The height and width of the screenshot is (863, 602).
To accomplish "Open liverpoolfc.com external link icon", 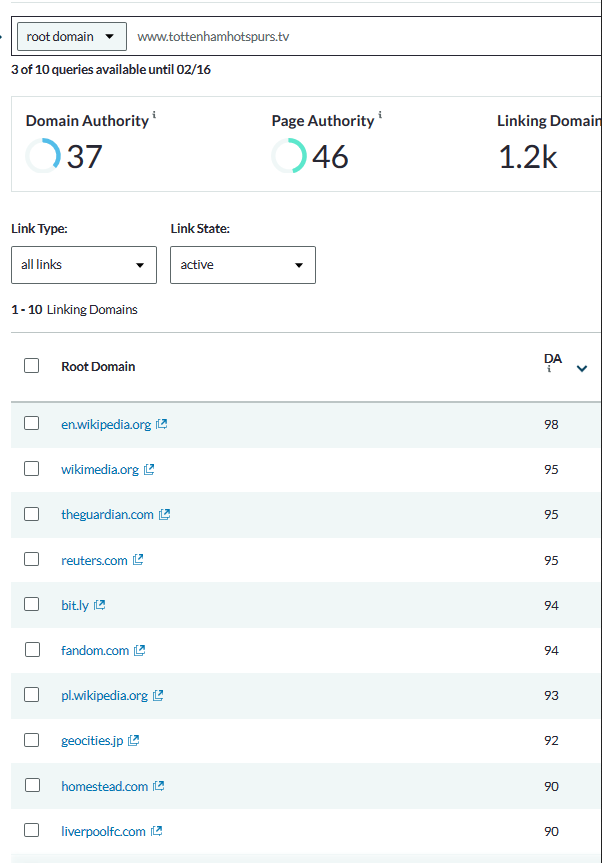I will [x=157, y=831].
